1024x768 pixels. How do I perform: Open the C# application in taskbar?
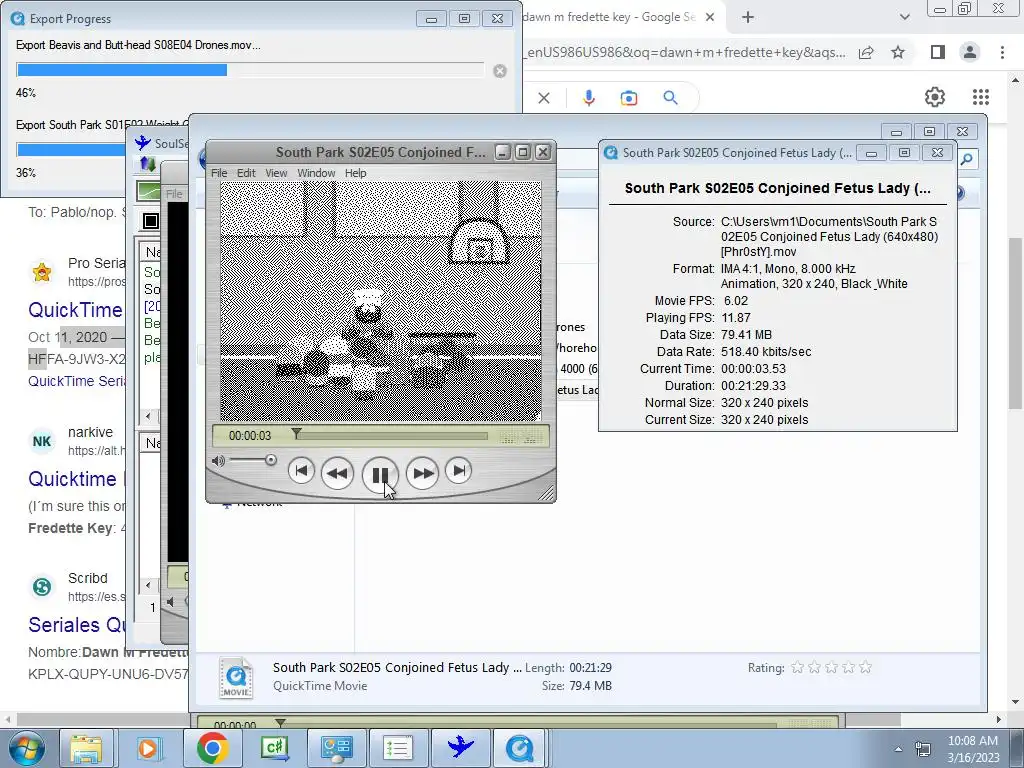point(274,748)
